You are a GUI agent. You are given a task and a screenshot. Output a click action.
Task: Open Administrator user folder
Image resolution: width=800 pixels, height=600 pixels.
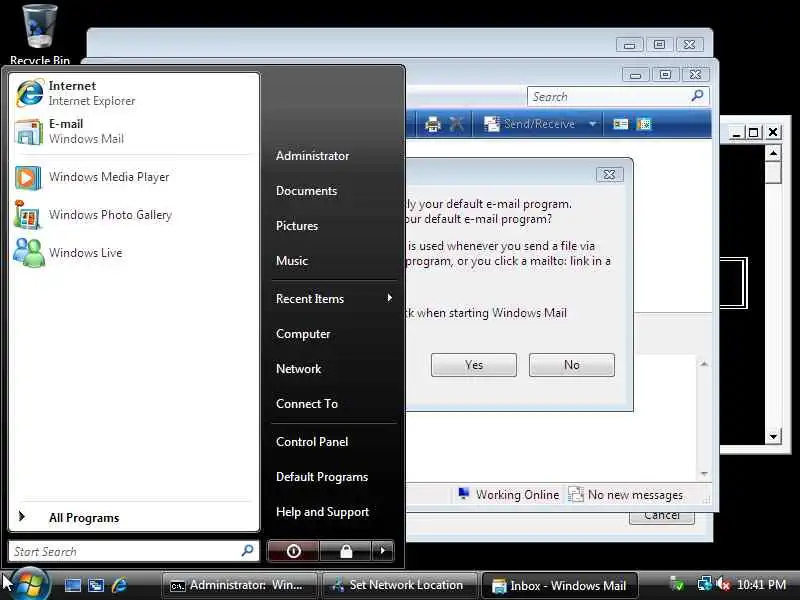click(x=312, y=156)
